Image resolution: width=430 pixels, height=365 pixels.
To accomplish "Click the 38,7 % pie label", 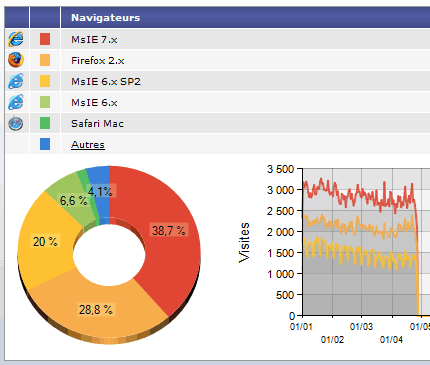I will click(169, 230).
